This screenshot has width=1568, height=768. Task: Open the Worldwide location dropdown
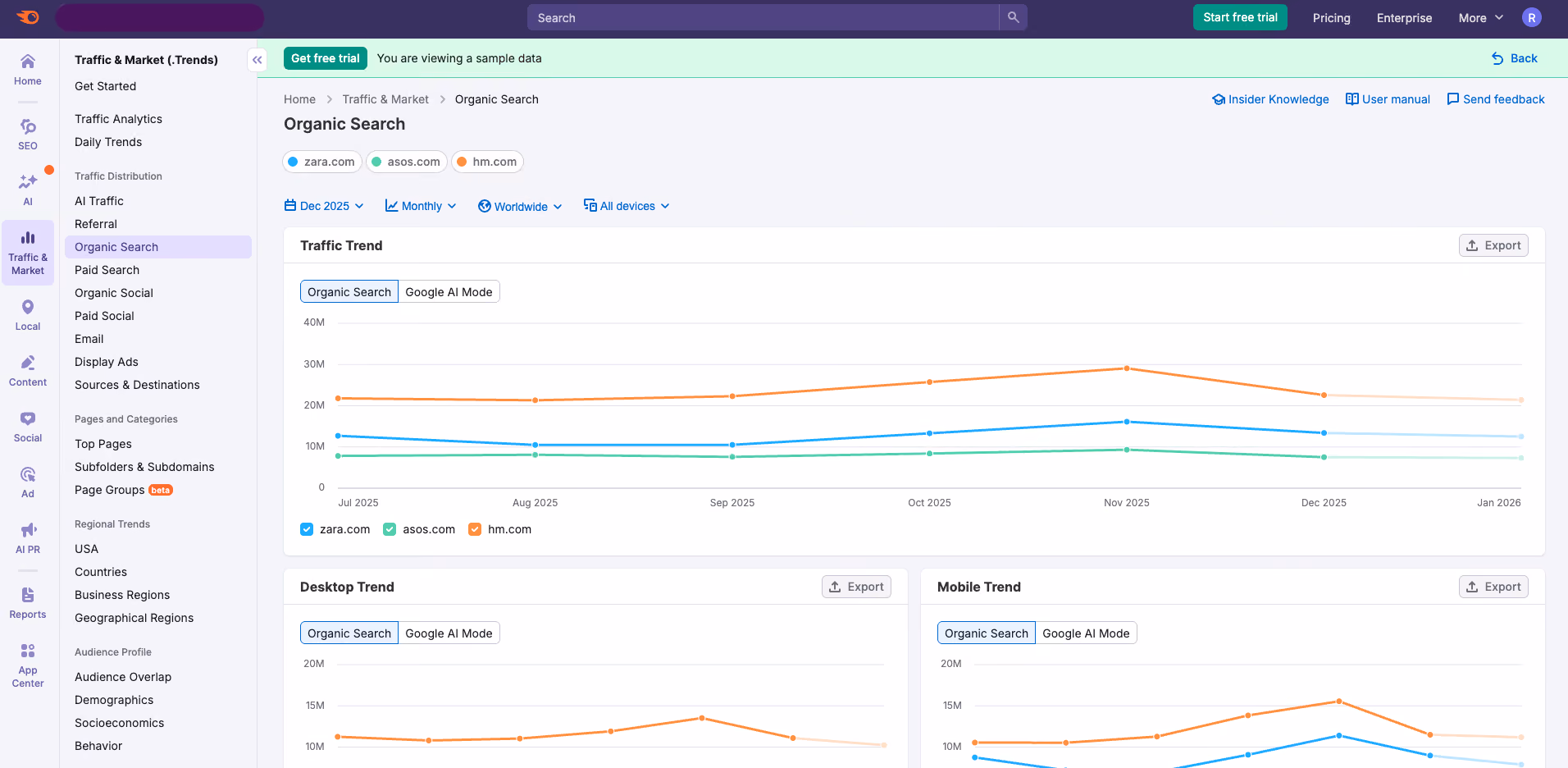[520, 206]
